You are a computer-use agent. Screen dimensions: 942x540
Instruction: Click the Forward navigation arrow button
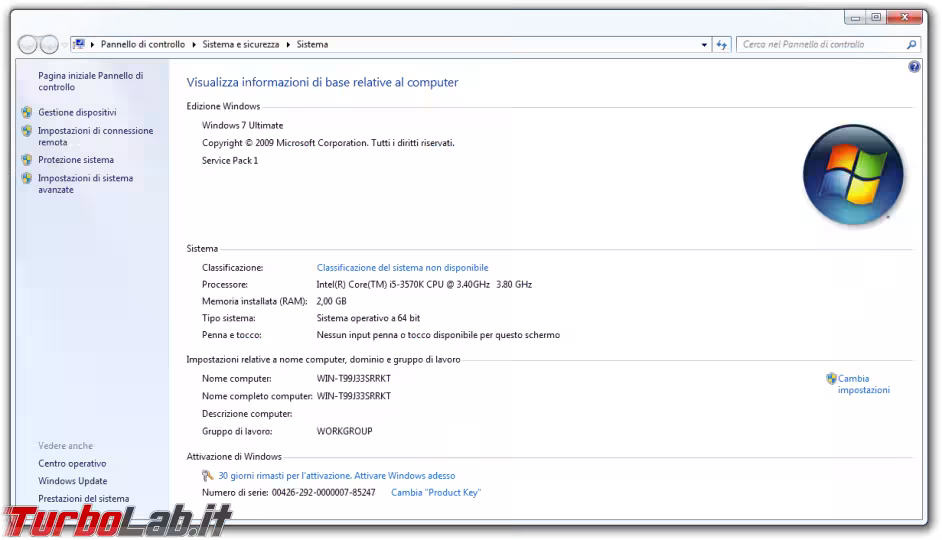click(x=49, y=45)
